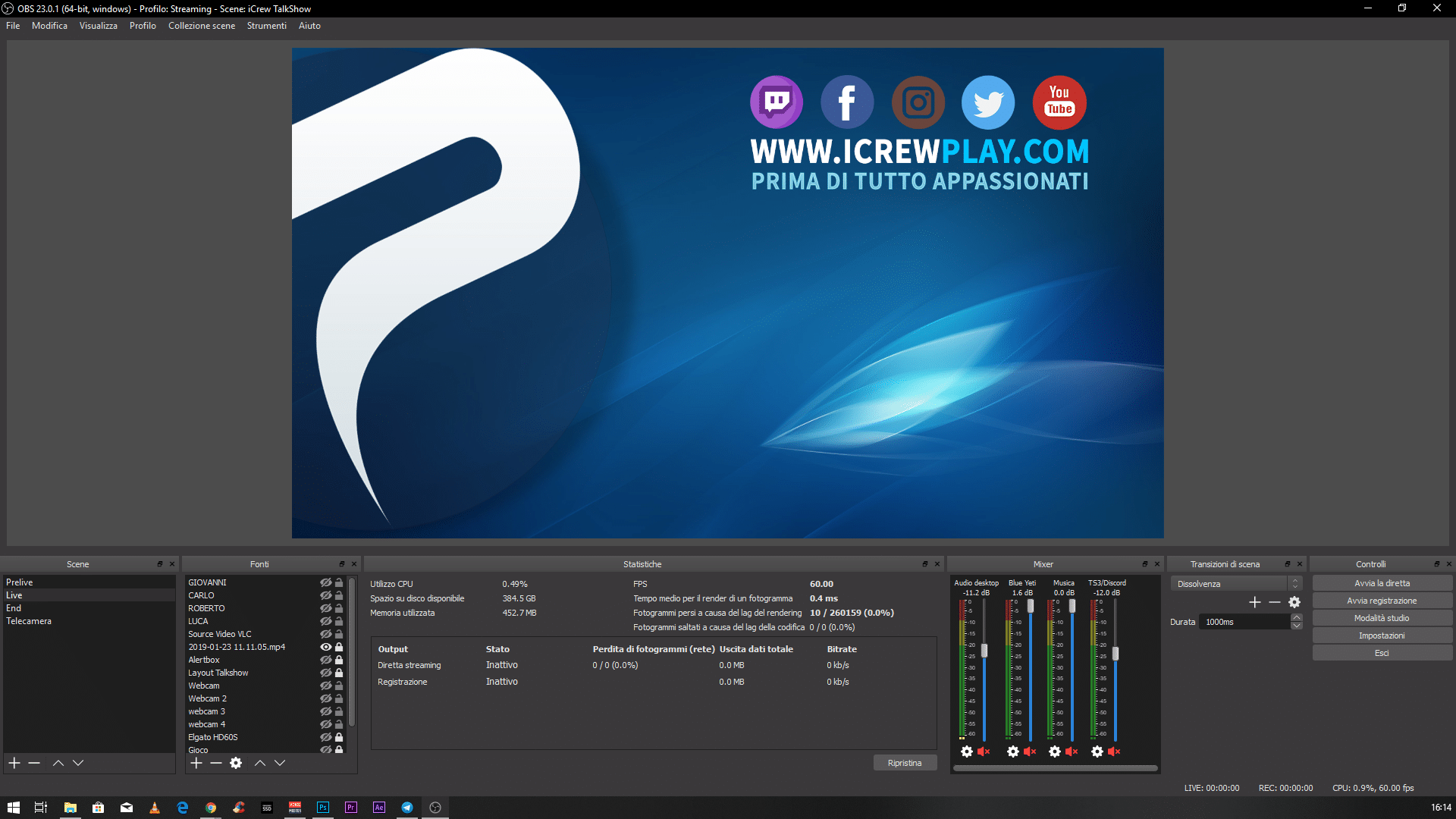Viewport: 1456px width, 819px height.
Task: Undock the Mixer panel
Action: [x=1145, y=564]
